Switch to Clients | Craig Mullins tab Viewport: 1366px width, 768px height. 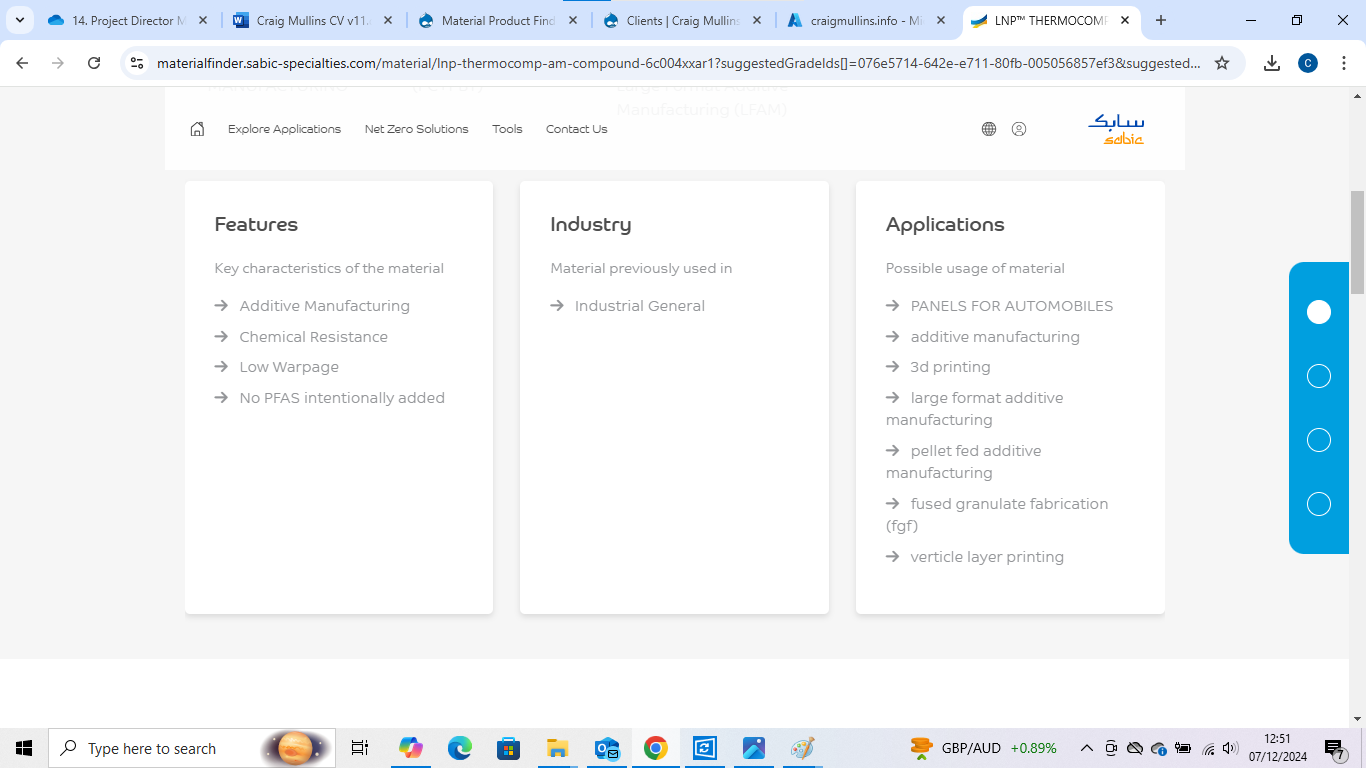684,20
